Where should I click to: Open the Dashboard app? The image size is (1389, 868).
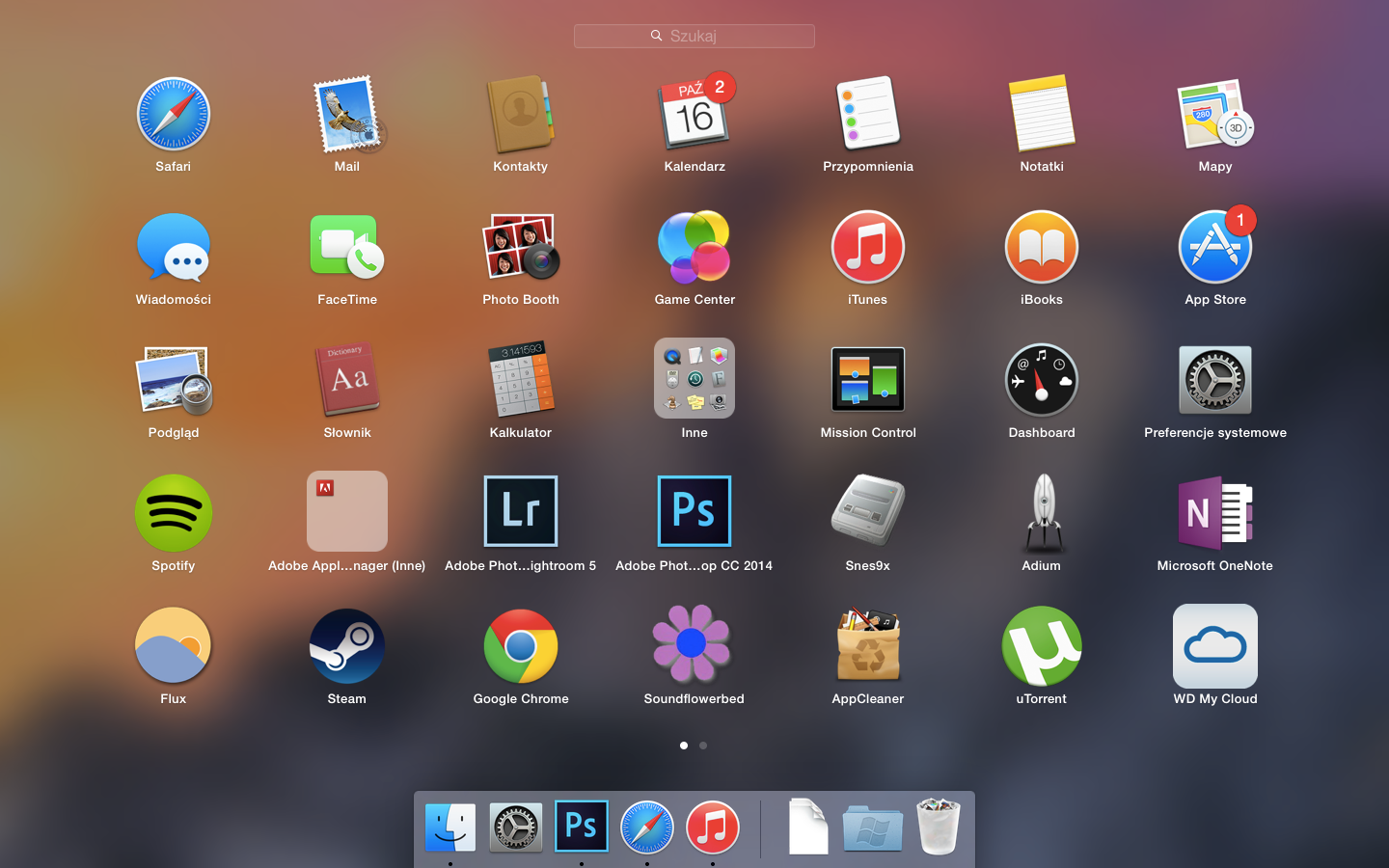(x=1042, y=381)
